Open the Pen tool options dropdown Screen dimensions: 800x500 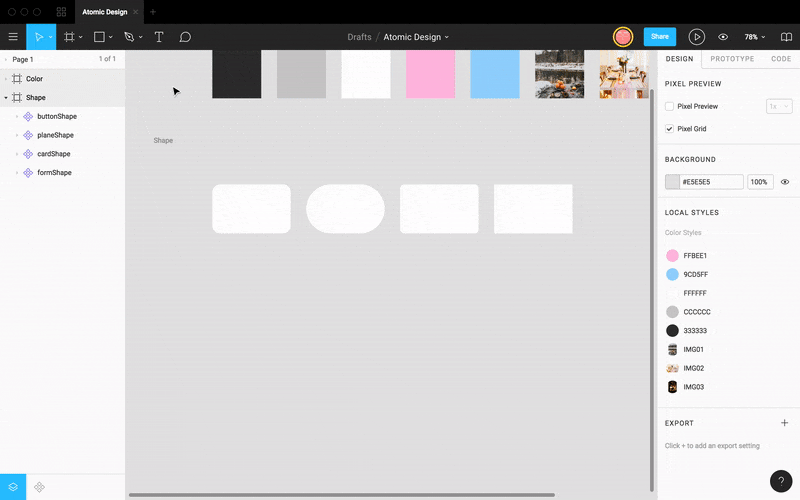pos(141,37)
